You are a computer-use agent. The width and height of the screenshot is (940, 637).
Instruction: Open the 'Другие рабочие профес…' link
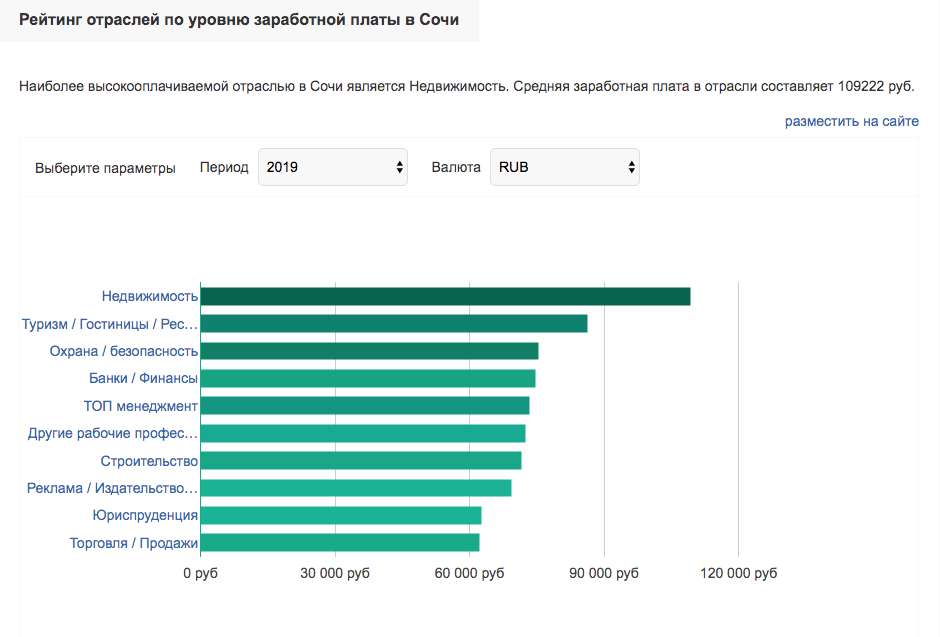(112, 433)
